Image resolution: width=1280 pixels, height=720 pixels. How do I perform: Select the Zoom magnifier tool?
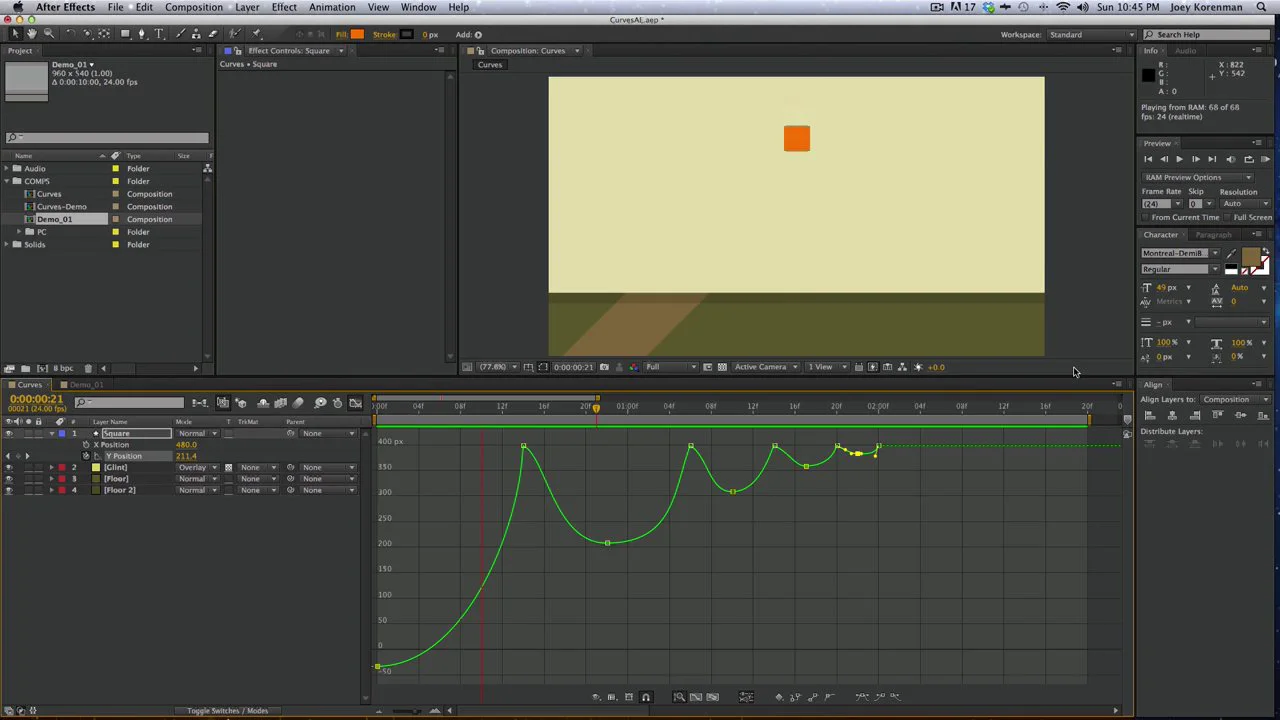pyautogui.click(x=48, y=34)
